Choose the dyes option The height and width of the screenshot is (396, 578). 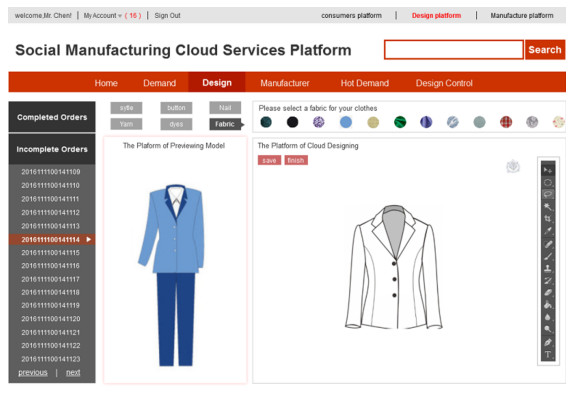tap(176, 124)
